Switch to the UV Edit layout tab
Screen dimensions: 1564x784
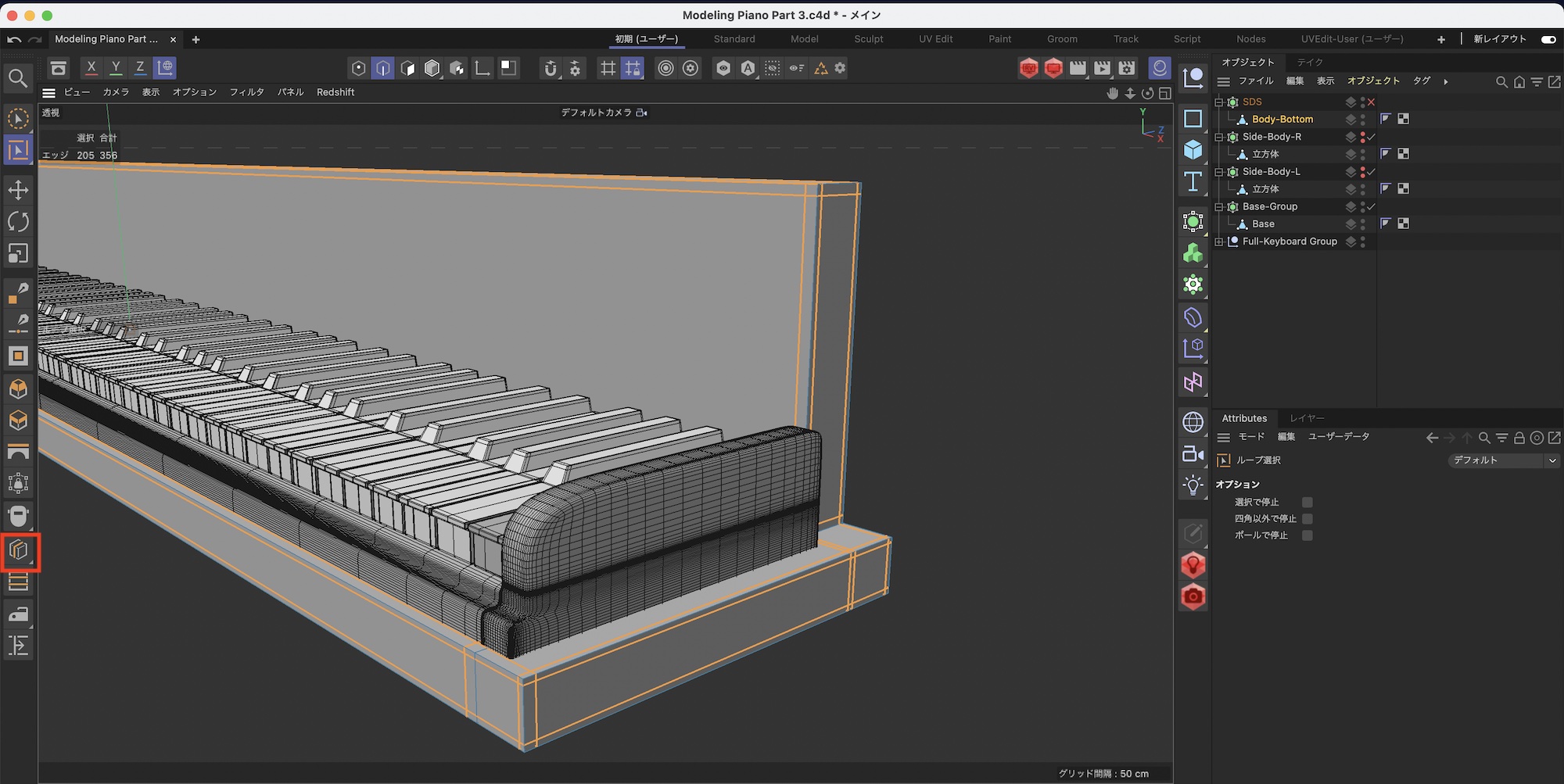click(x=935, y=39)
